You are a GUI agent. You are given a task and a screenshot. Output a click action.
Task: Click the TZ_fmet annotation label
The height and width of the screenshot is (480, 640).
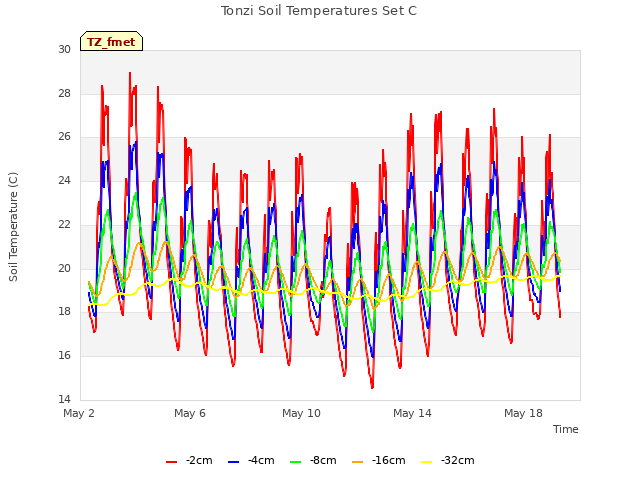tap(111, 41)
